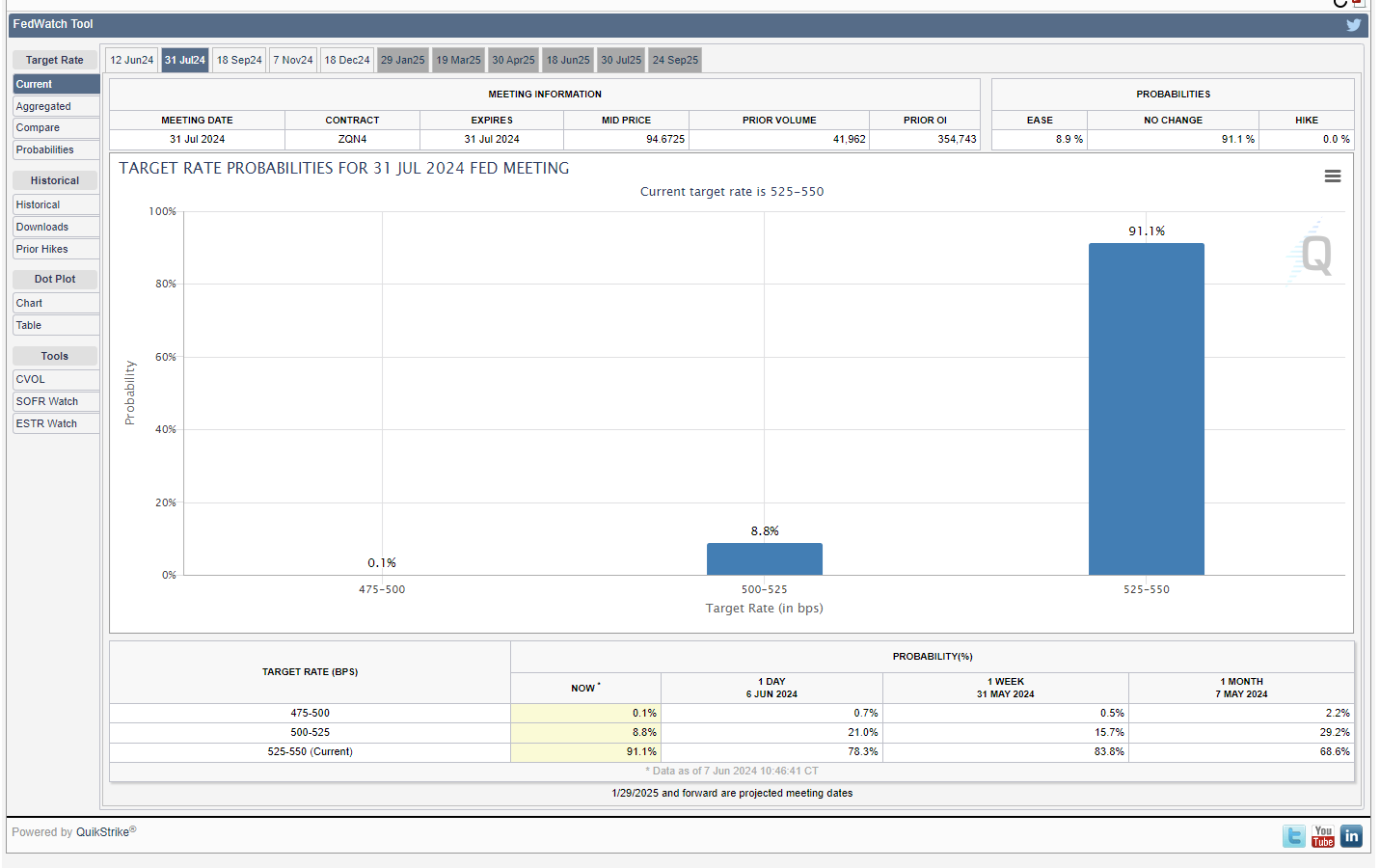Switch to 29 Jan25 projected meeting tab
The width and height of the screenshot is (1380, 868).
click(x=402, y=60)
